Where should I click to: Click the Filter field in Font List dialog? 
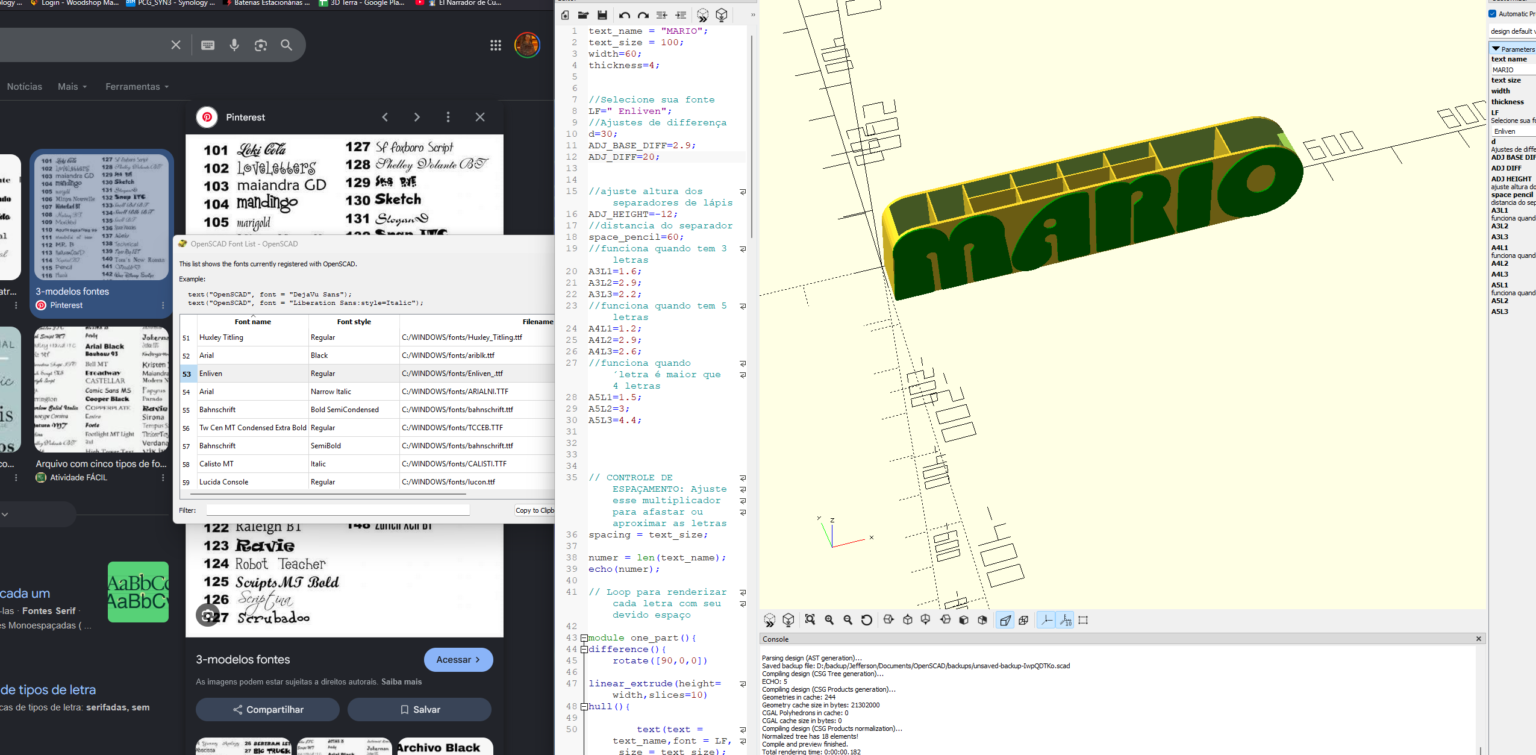point(338,510)
